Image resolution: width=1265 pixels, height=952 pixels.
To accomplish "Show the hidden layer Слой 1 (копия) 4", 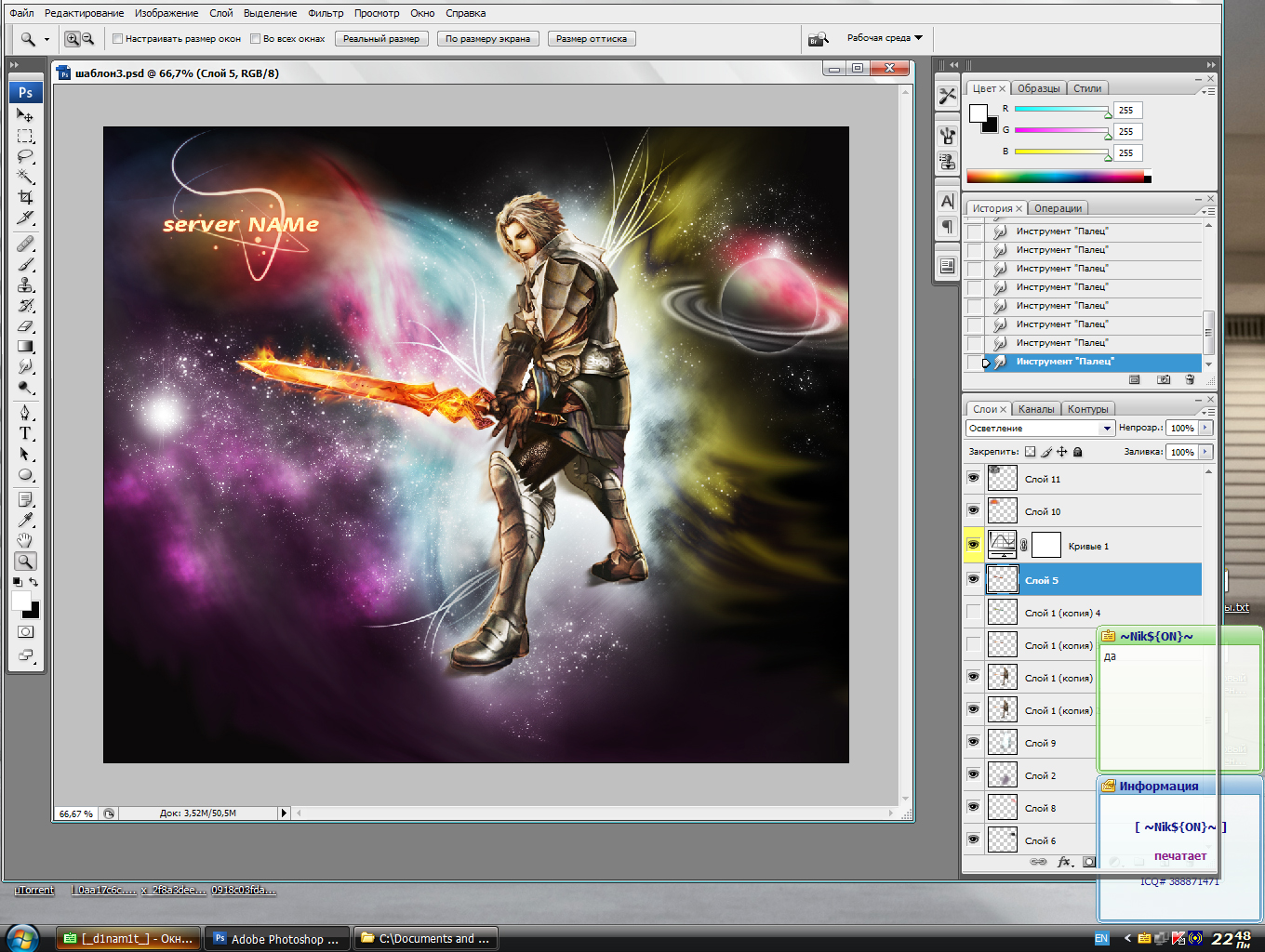I will (973, 613).
